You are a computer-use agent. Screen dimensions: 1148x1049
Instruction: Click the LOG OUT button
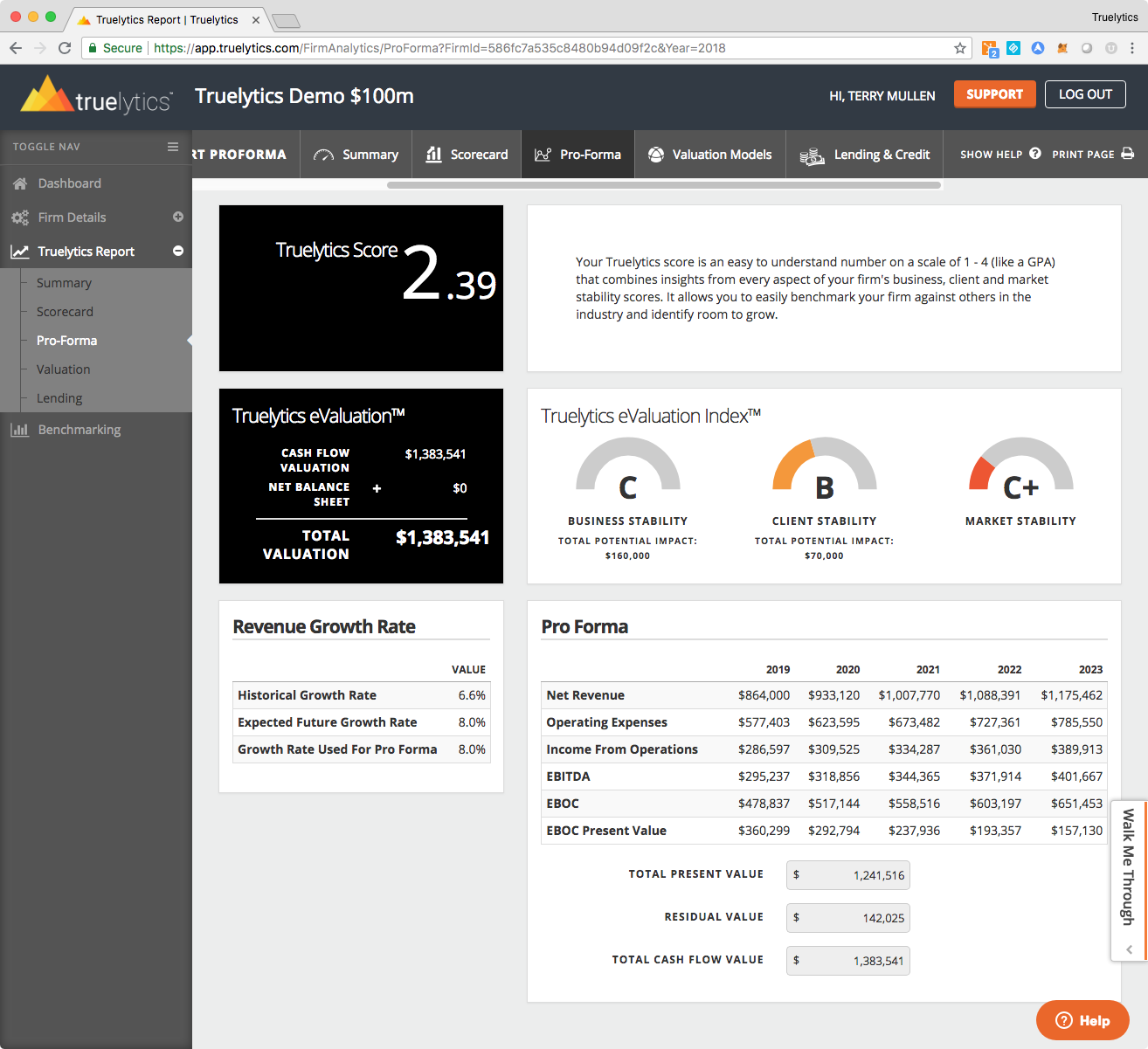click(1085, 94)
